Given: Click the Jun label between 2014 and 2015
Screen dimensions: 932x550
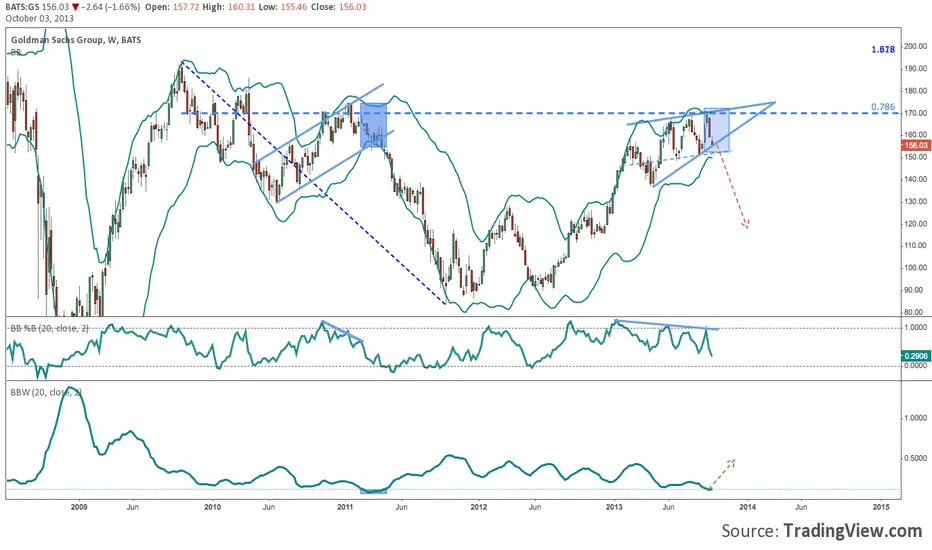Looking at the screenshot, I should click(801, 507).
